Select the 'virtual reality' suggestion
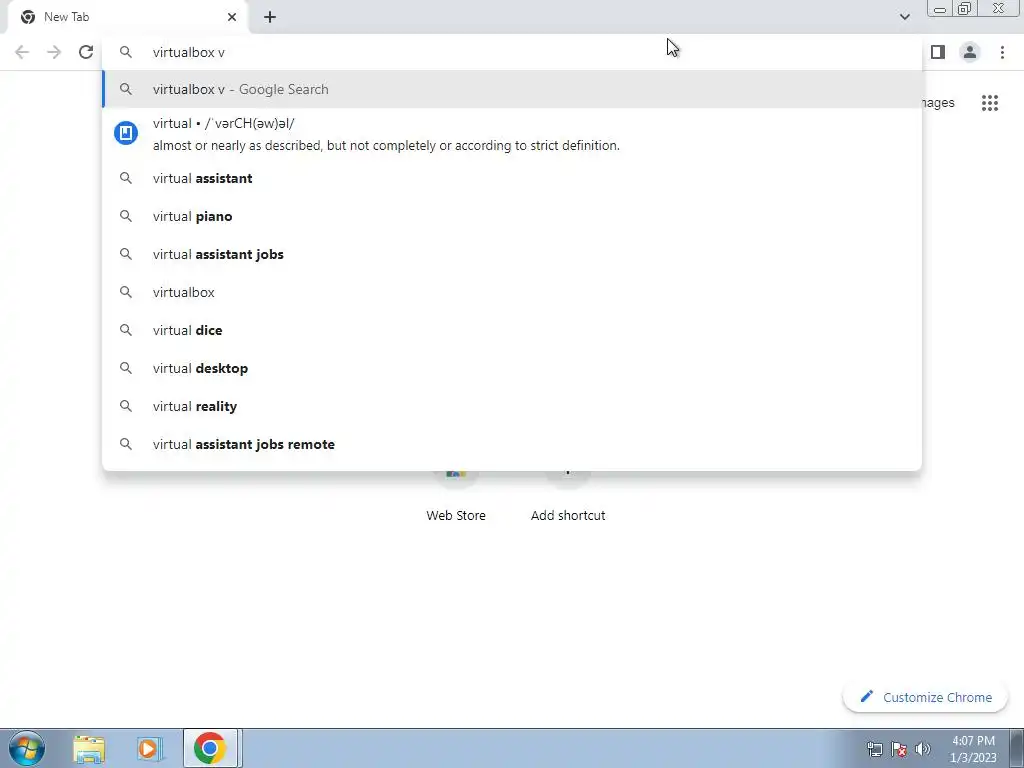The height and width of the screenshot is (768, 1024). 512,406
